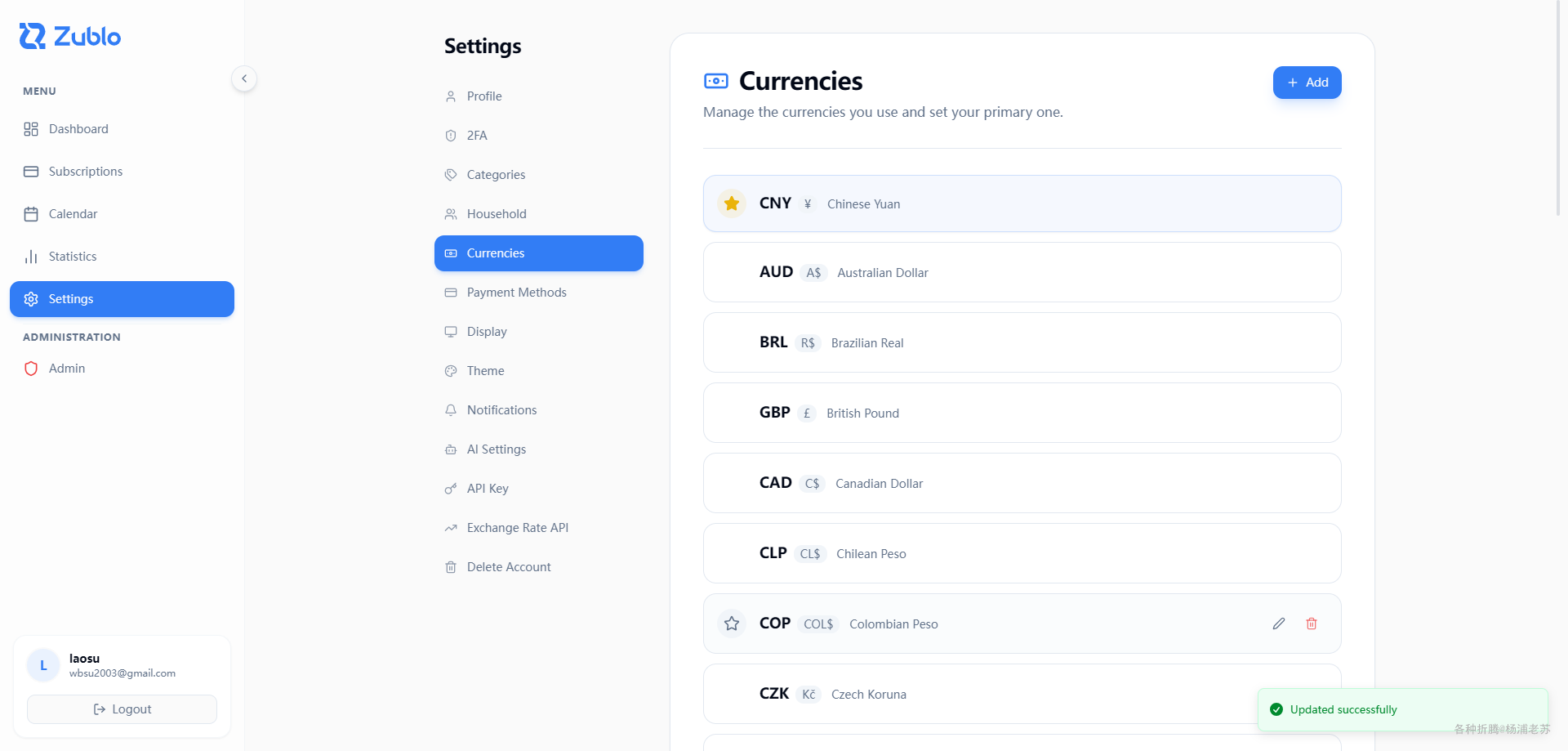Click the Notifications bell icon
Screen dimensions: 1568x751
[x=451, y=410]
